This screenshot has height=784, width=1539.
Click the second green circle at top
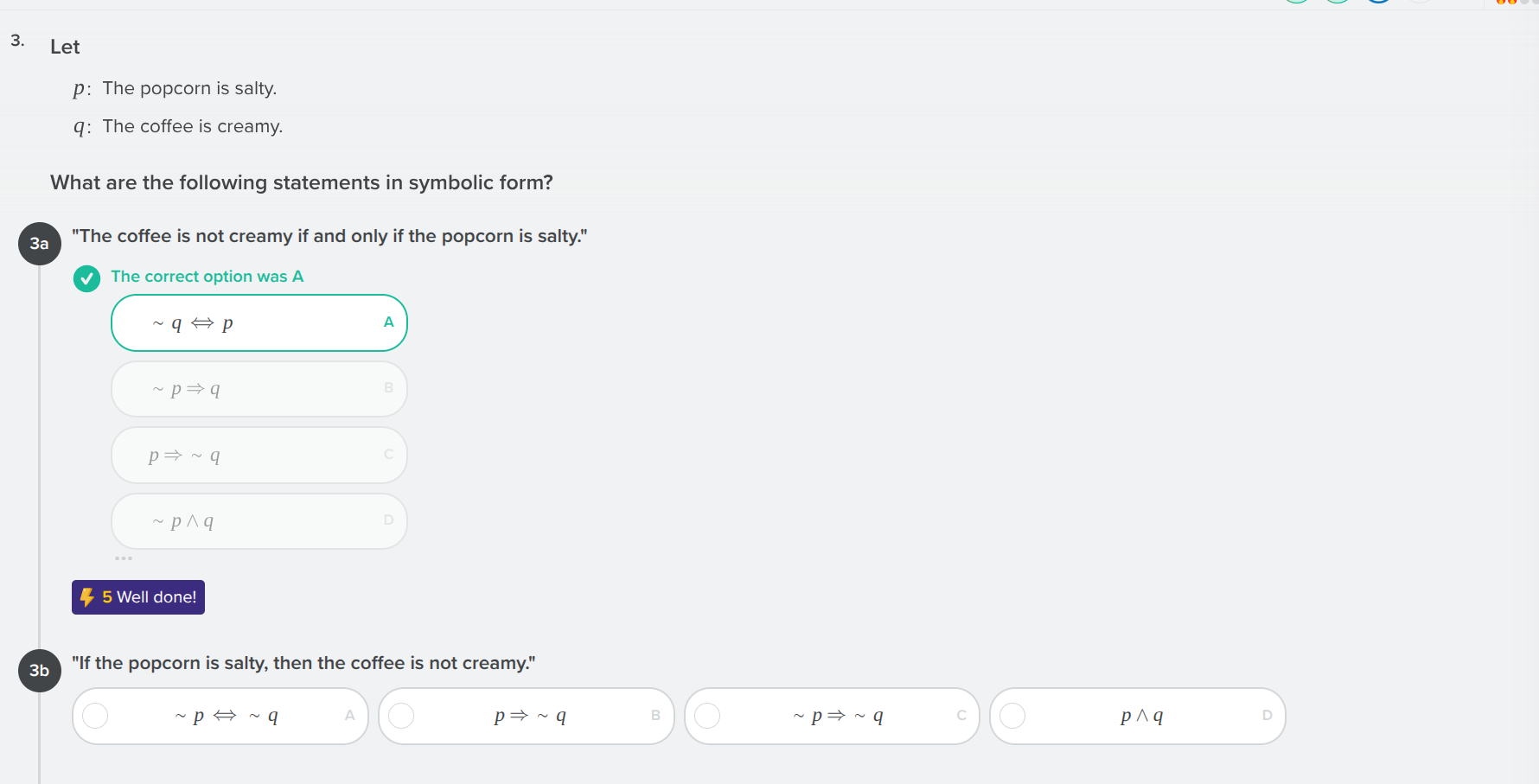pos(1337,2)
